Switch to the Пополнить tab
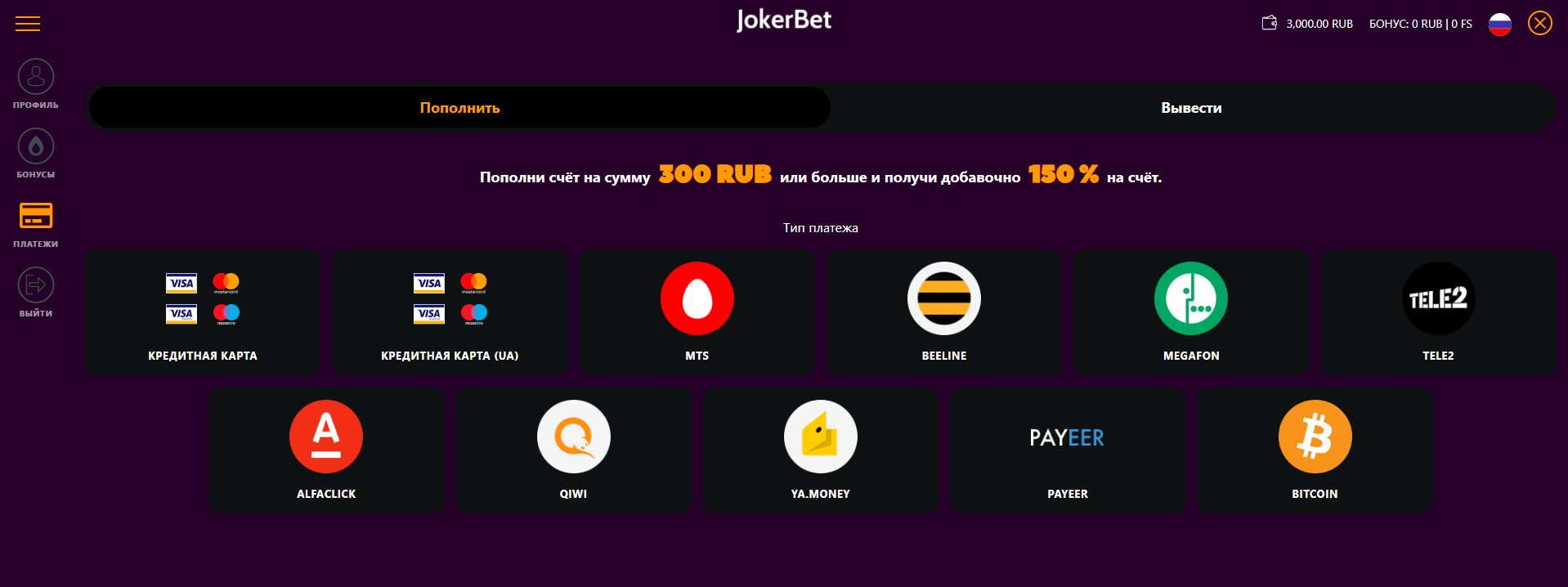Viewport: 1568px width, 587px height. [459, 108]
